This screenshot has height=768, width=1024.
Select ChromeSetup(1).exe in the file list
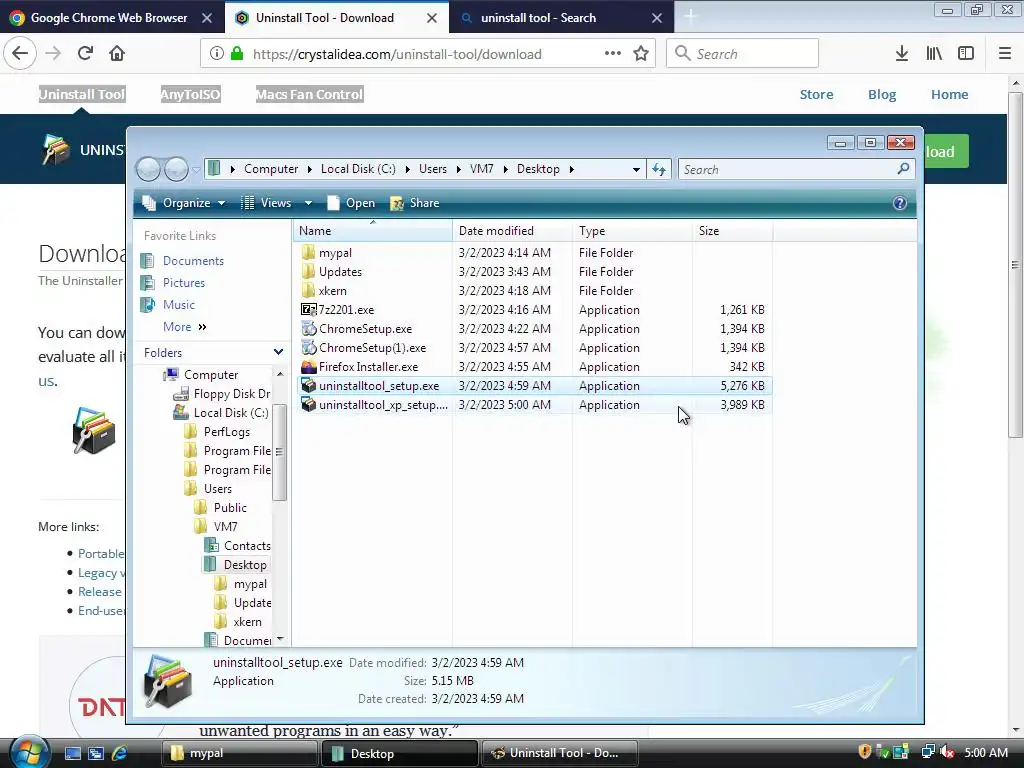(x=372, y=347)
